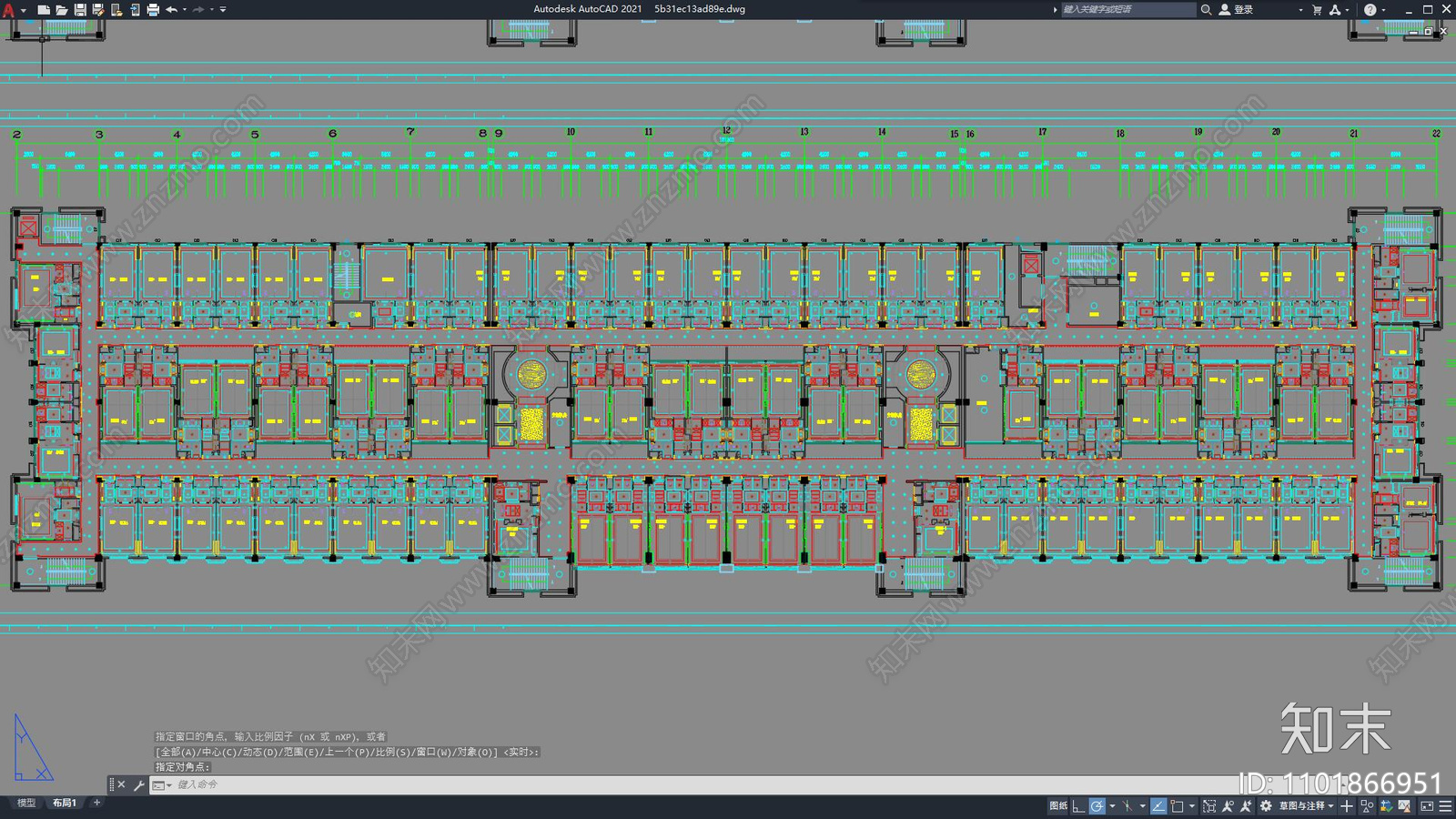Screen dimensions: 1456x819
Task: Toggle Ortho mode in status bar
Action: tap(1078, 806)
